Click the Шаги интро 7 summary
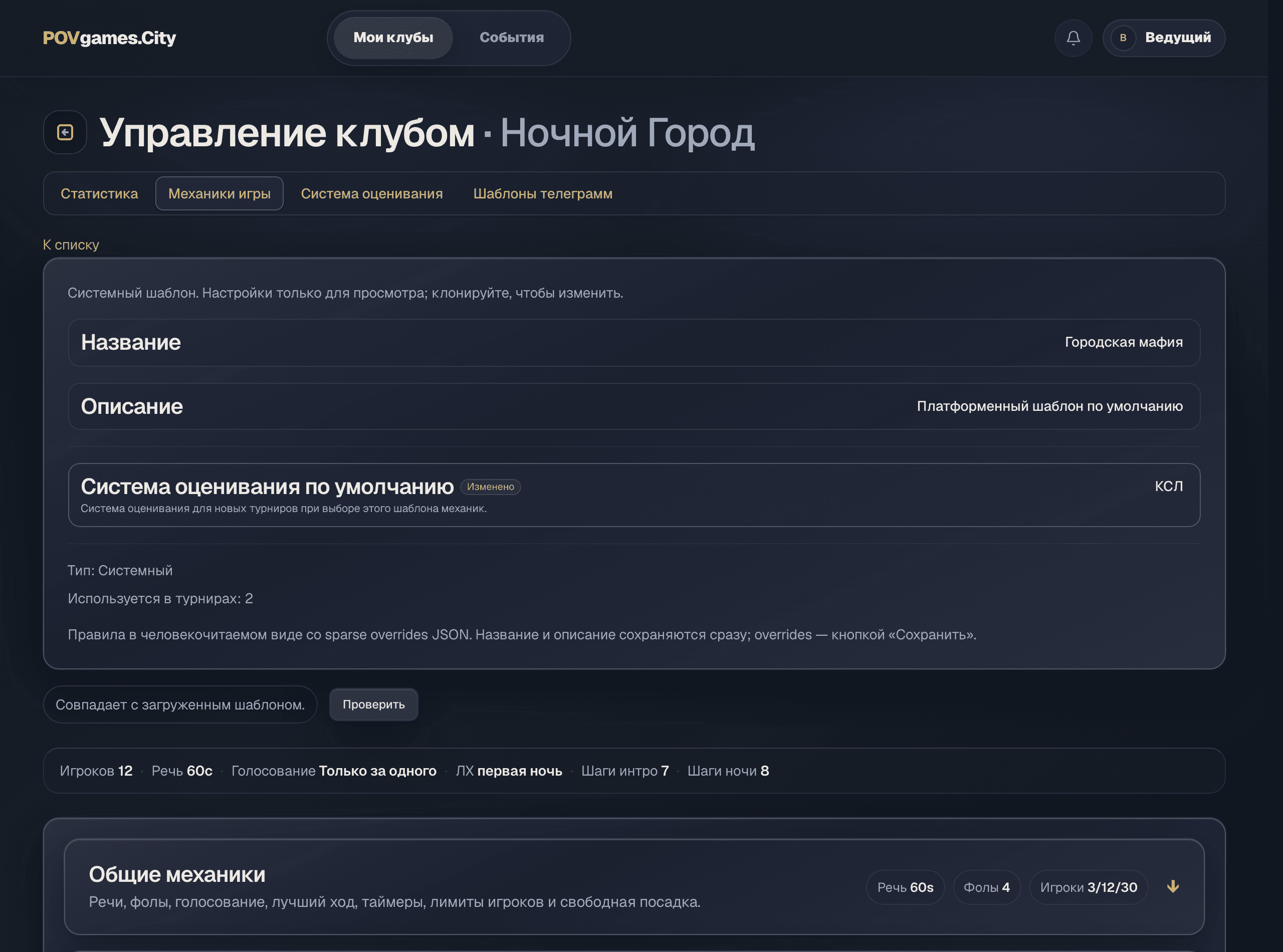Viewport: 1283px width, 952px height. [625, 771]
